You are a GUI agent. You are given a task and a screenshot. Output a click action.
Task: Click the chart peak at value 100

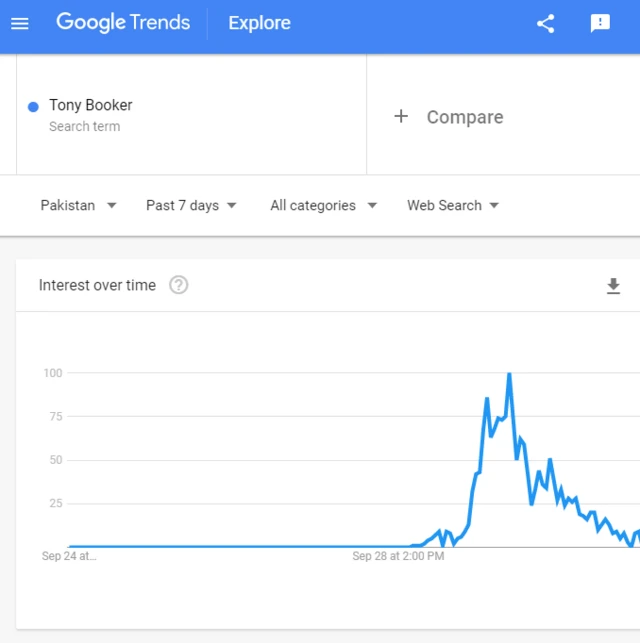pos(509,375)
